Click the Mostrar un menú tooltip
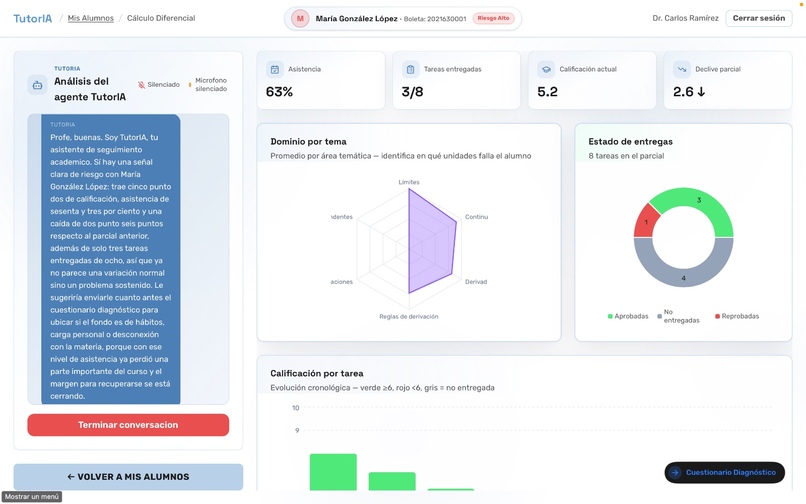This screenshot has width=806, height=504. point(32,497)
